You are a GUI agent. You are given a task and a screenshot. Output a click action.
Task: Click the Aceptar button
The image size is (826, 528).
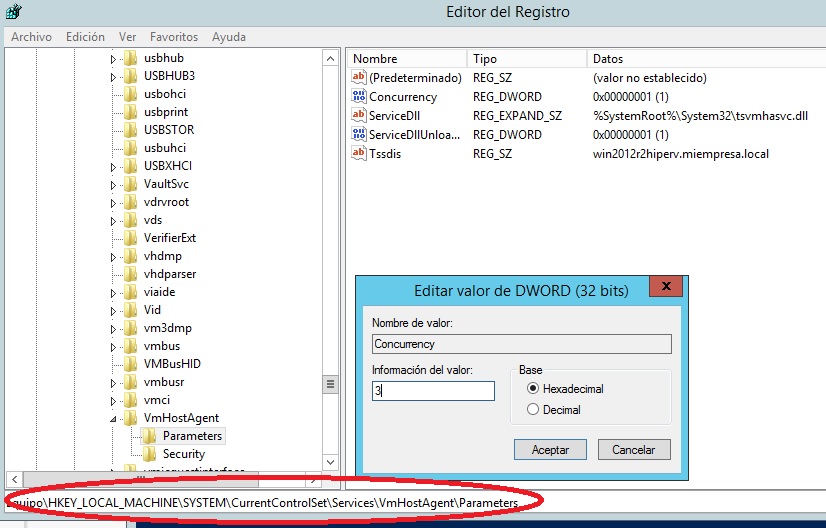point(550,450)
